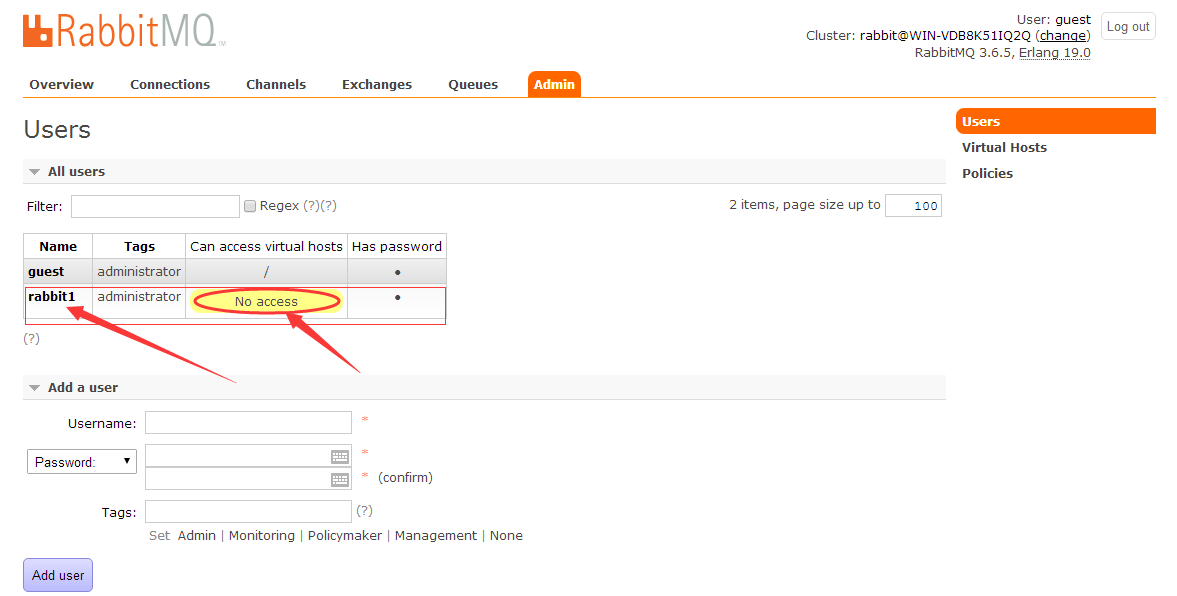Click the page size field

click(x=913, y=206)
